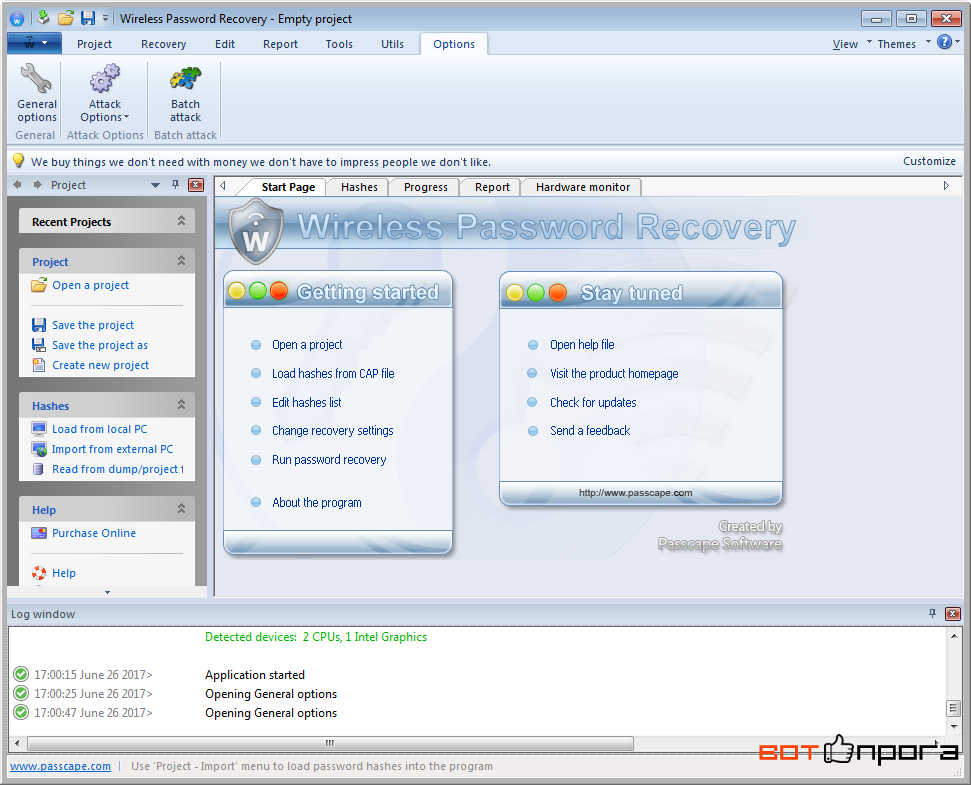Click the Help lifebuoy icon
This screenshot has height=785, width=971.
39,573
